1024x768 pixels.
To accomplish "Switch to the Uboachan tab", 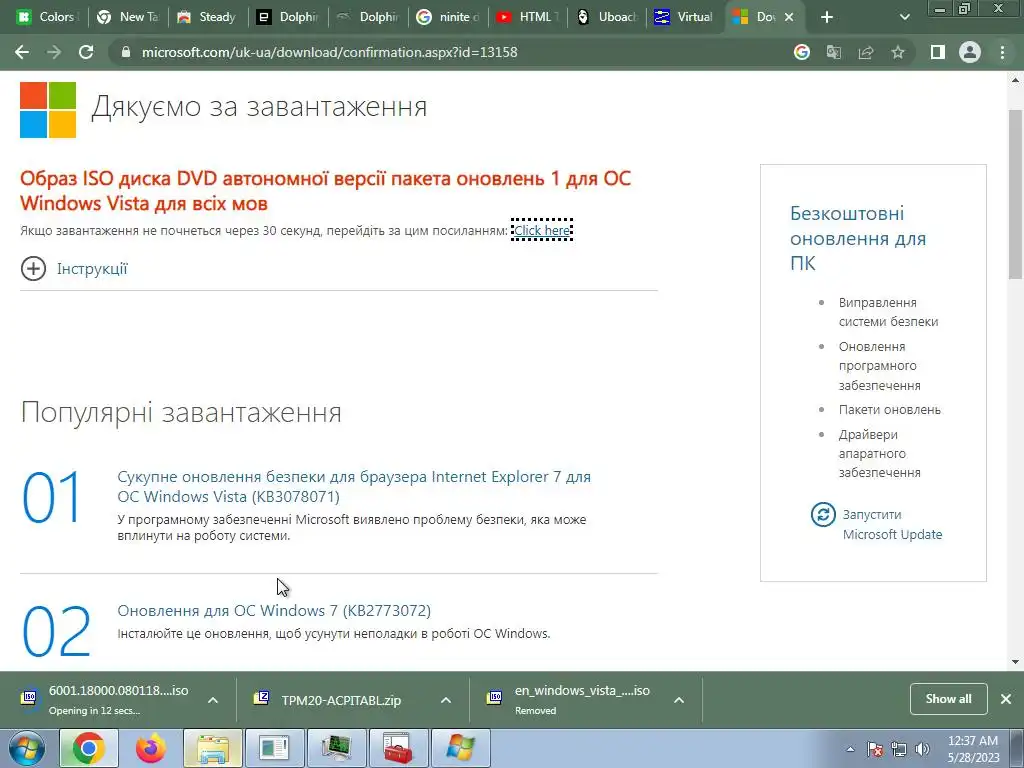I will coord(608,17).
